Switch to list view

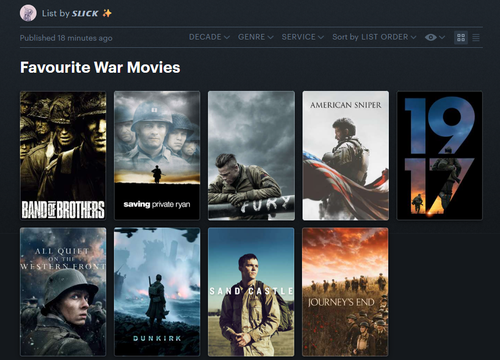[476, 38]
